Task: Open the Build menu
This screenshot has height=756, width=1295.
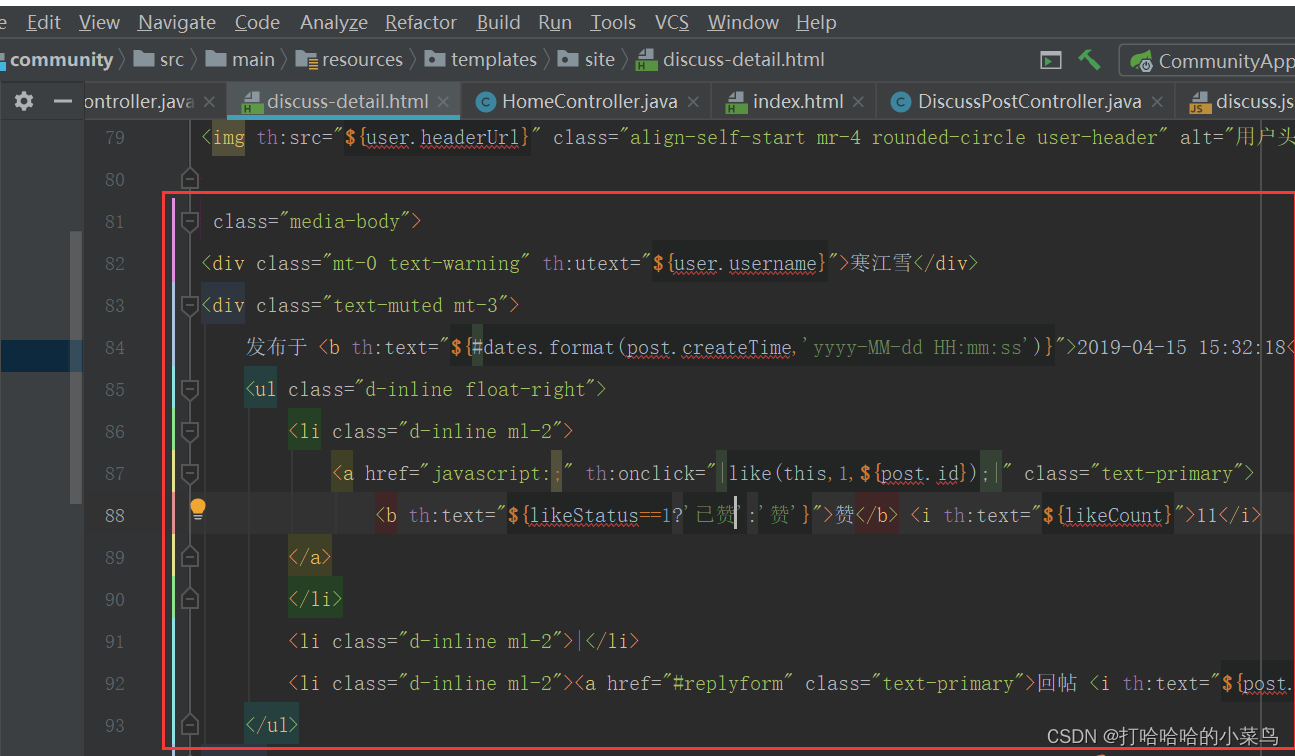Action: (498, 22)
